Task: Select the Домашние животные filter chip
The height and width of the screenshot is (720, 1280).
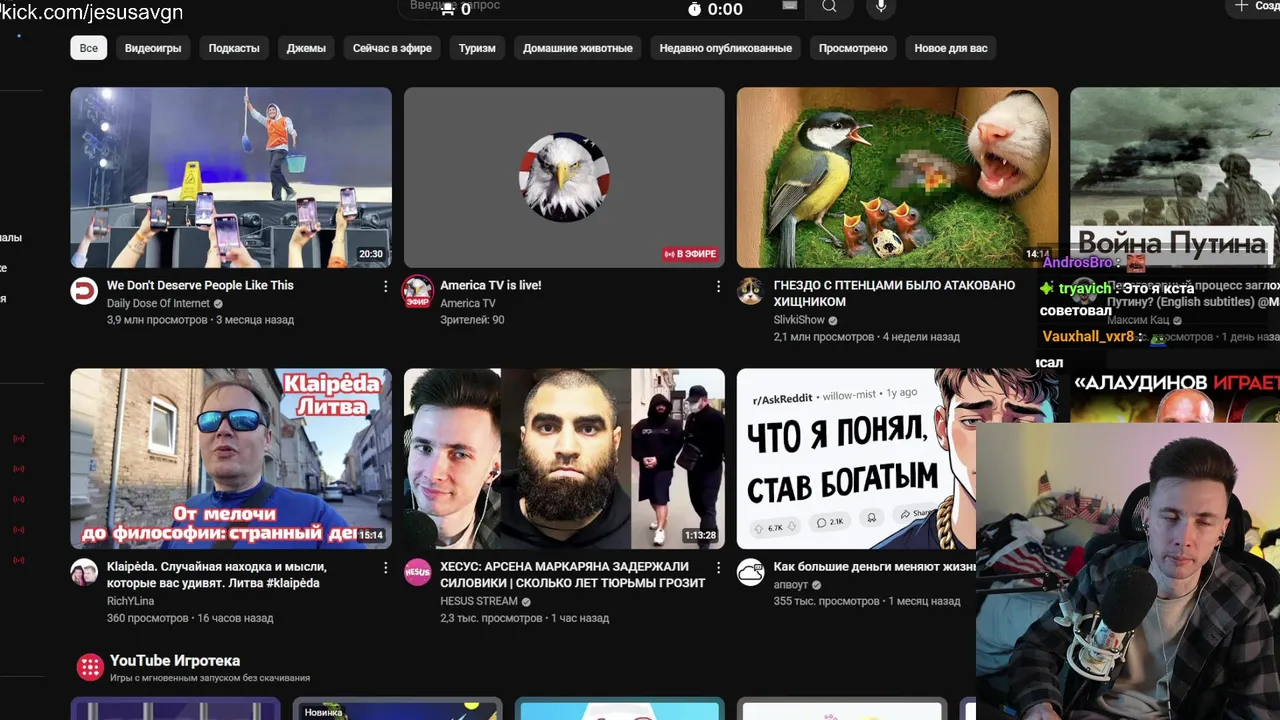Action: [578, 48]
